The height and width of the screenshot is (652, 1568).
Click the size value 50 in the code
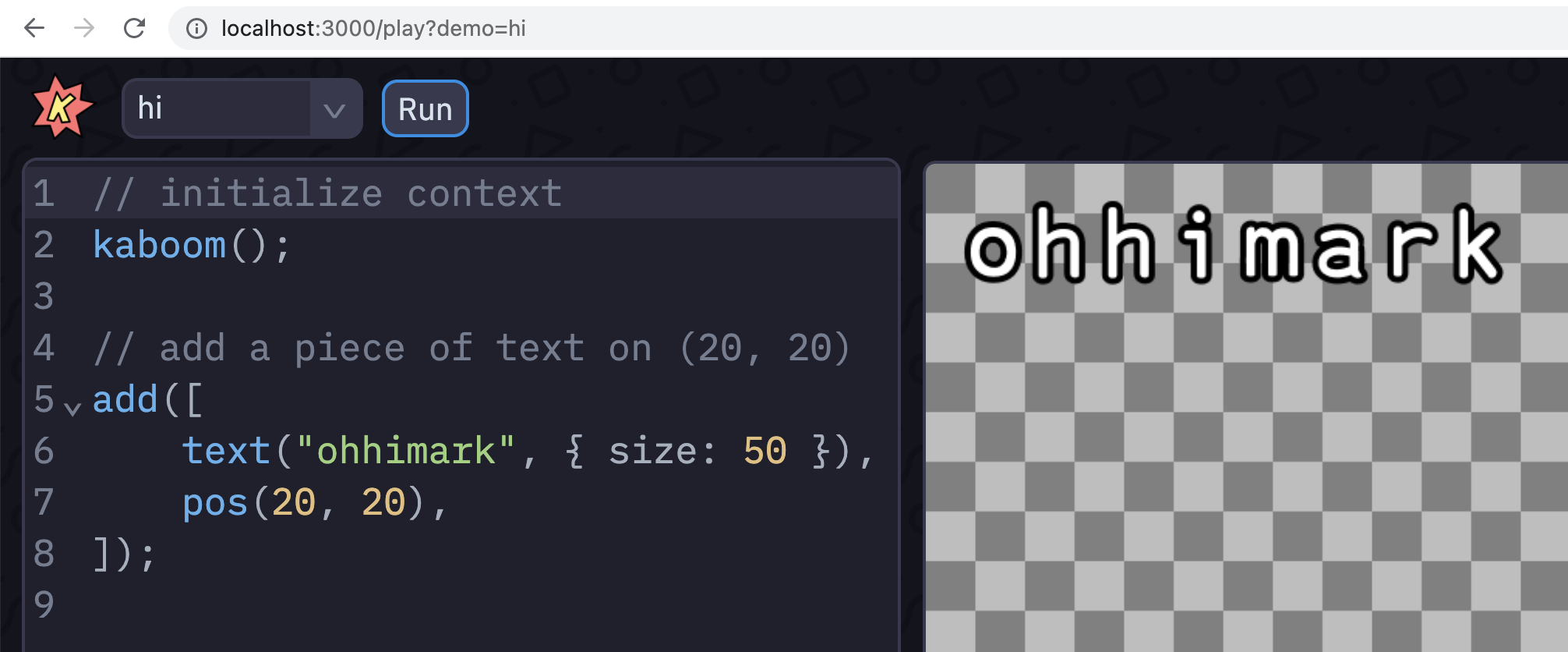pos(765,451)
